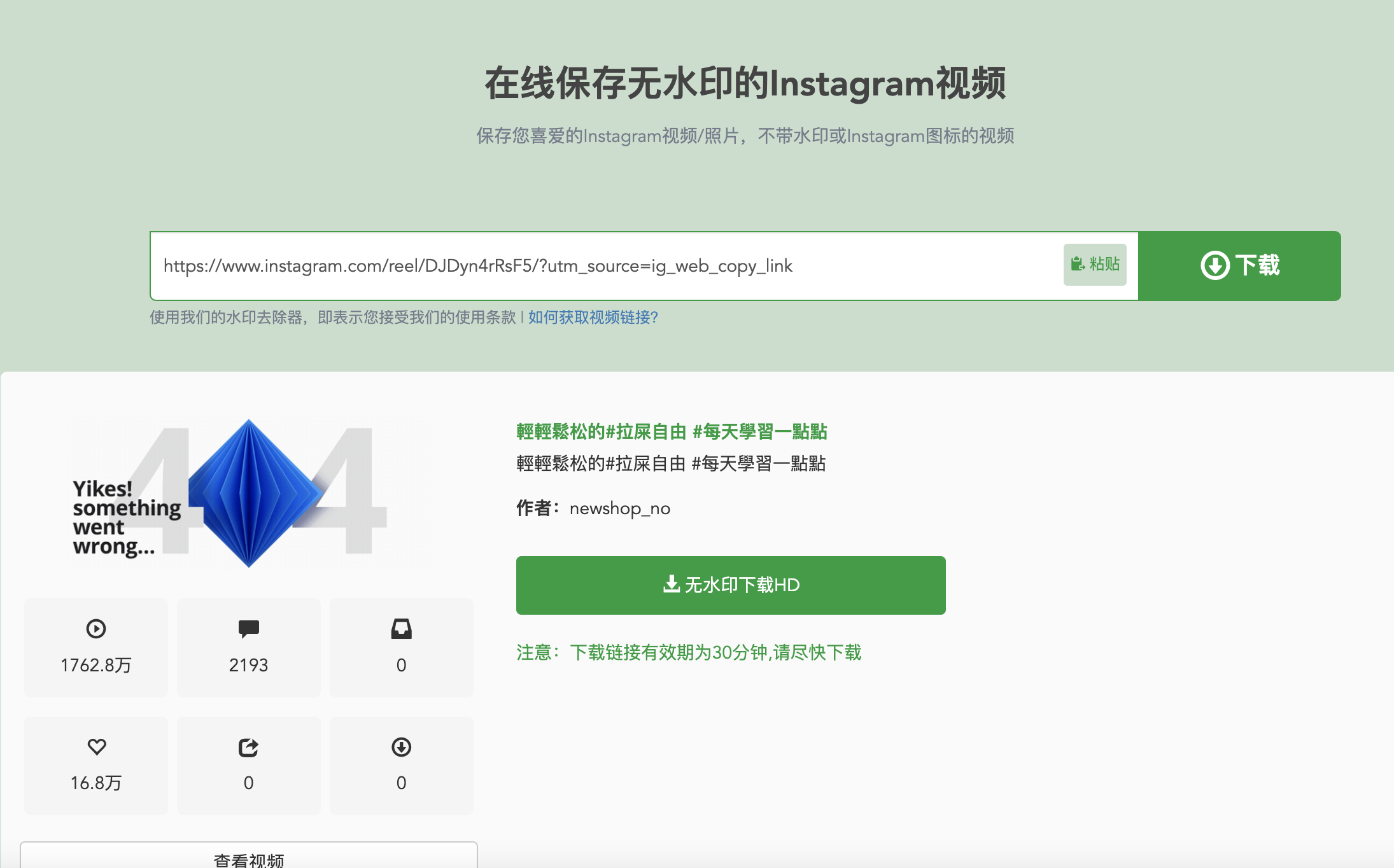Click the clipboard icon in 粘贴 button
The width and height of the screenshot is (1394, 868).
(x=1077, y=264)
